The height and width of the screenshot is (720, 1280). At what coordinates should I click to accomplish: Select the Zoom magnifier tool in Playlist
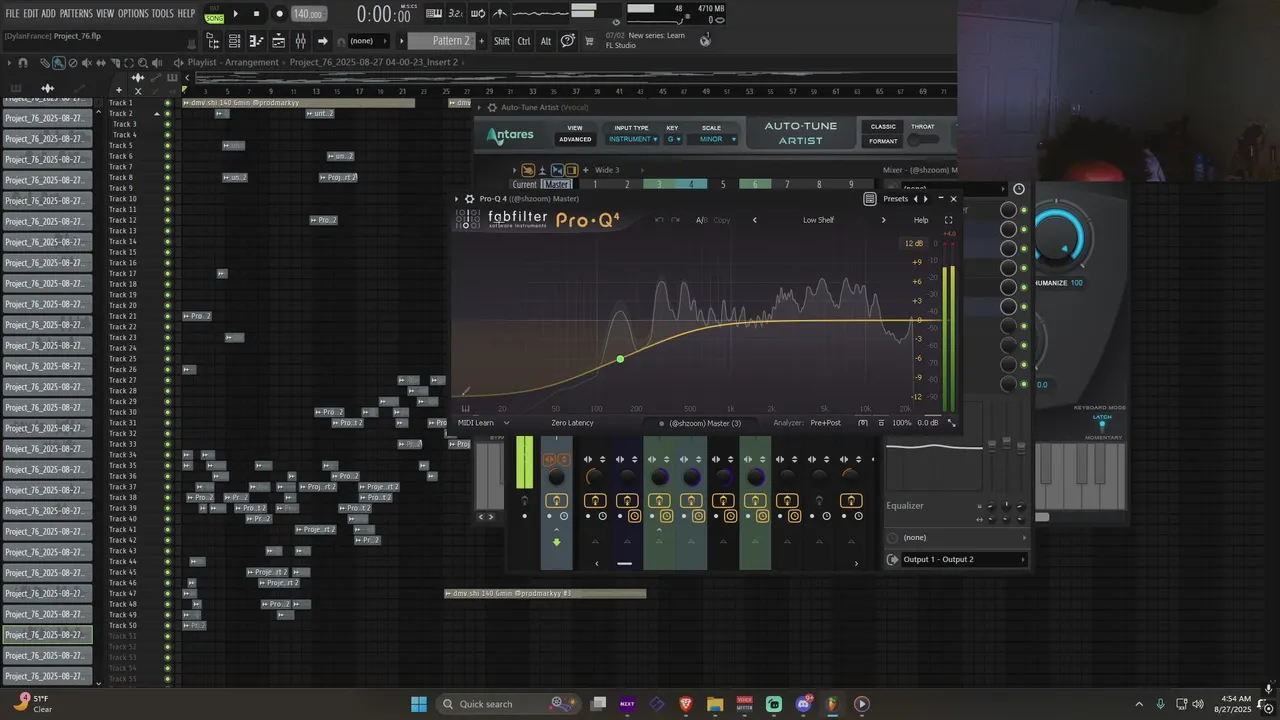[x=141, y=62]
